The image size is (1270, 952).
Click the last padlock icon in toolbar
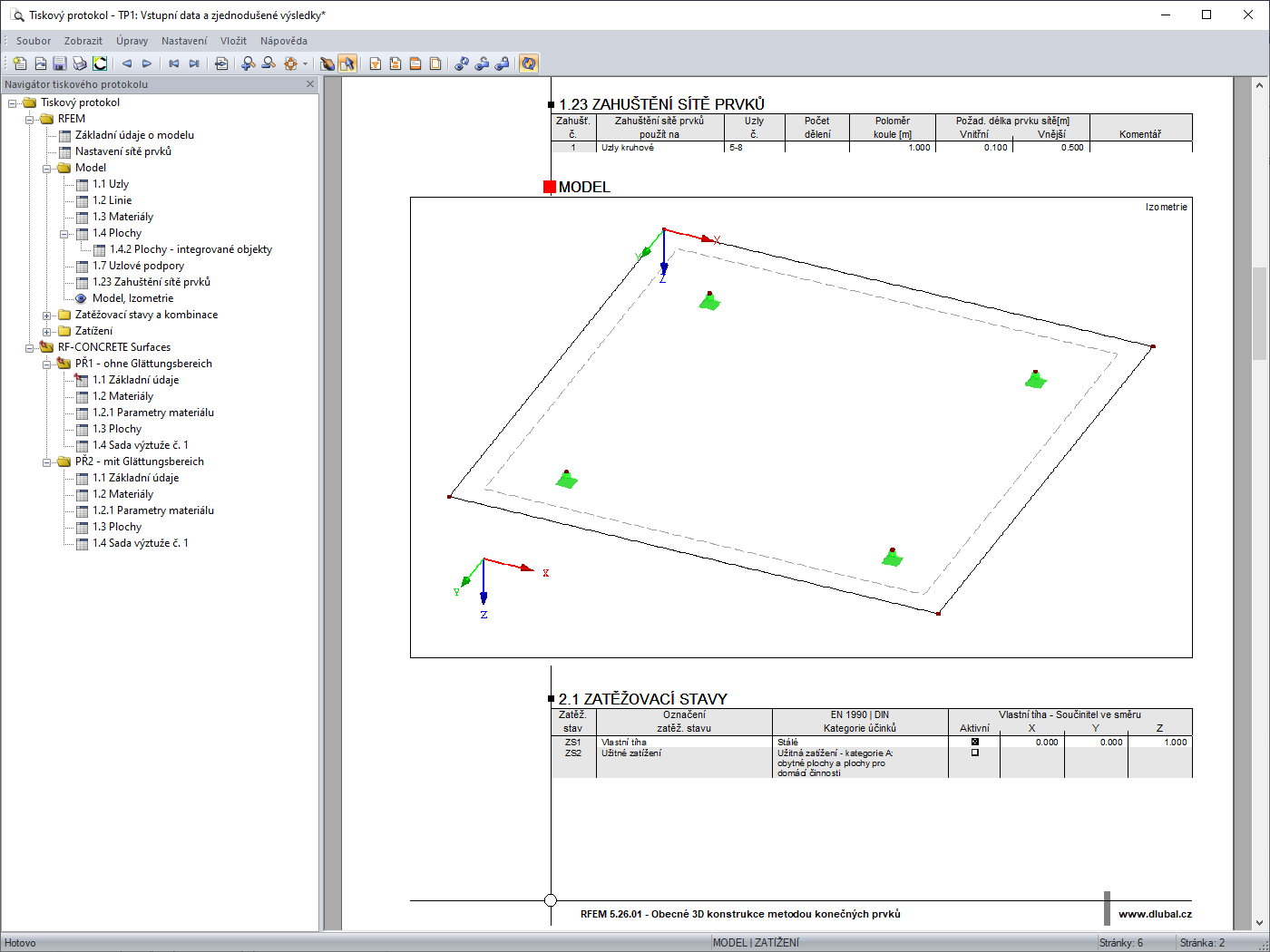[x=503, y=63]
